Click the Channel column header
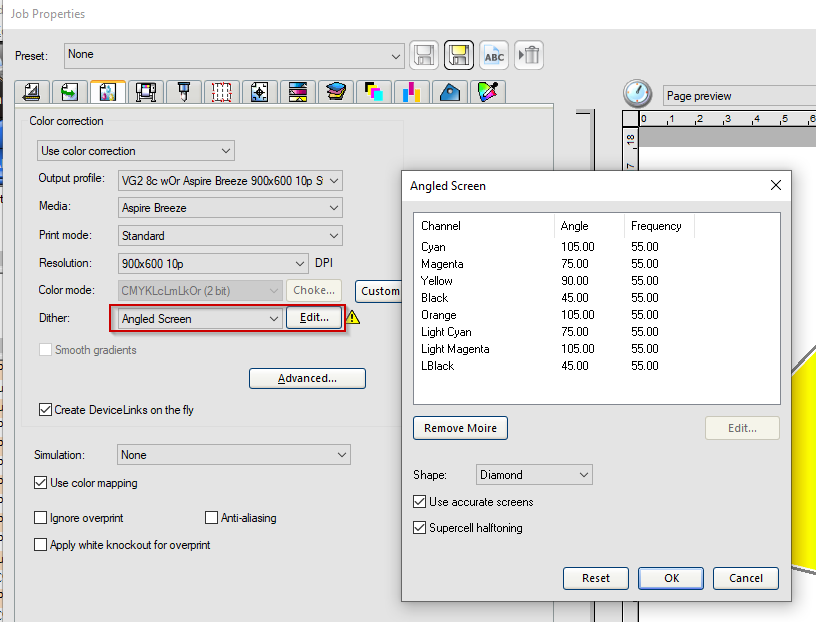 pos(484,226)
